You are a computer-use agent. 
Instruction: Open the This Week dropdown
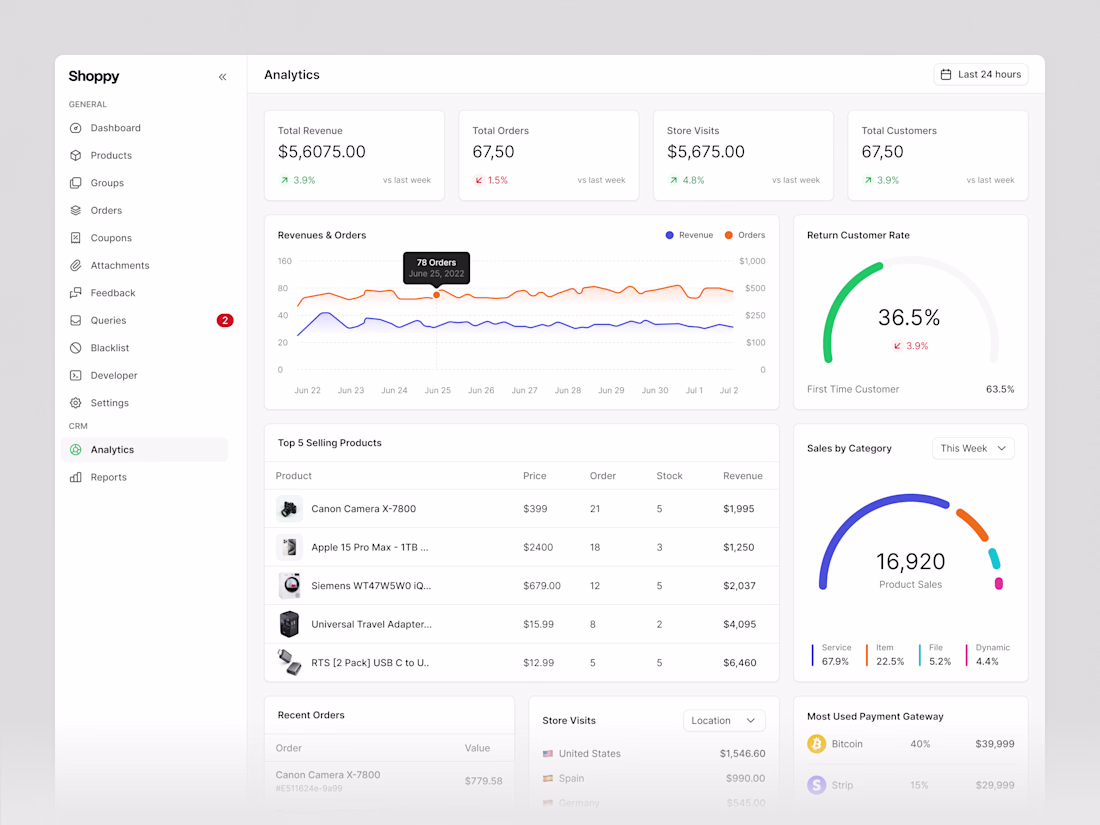click(973, 448)
